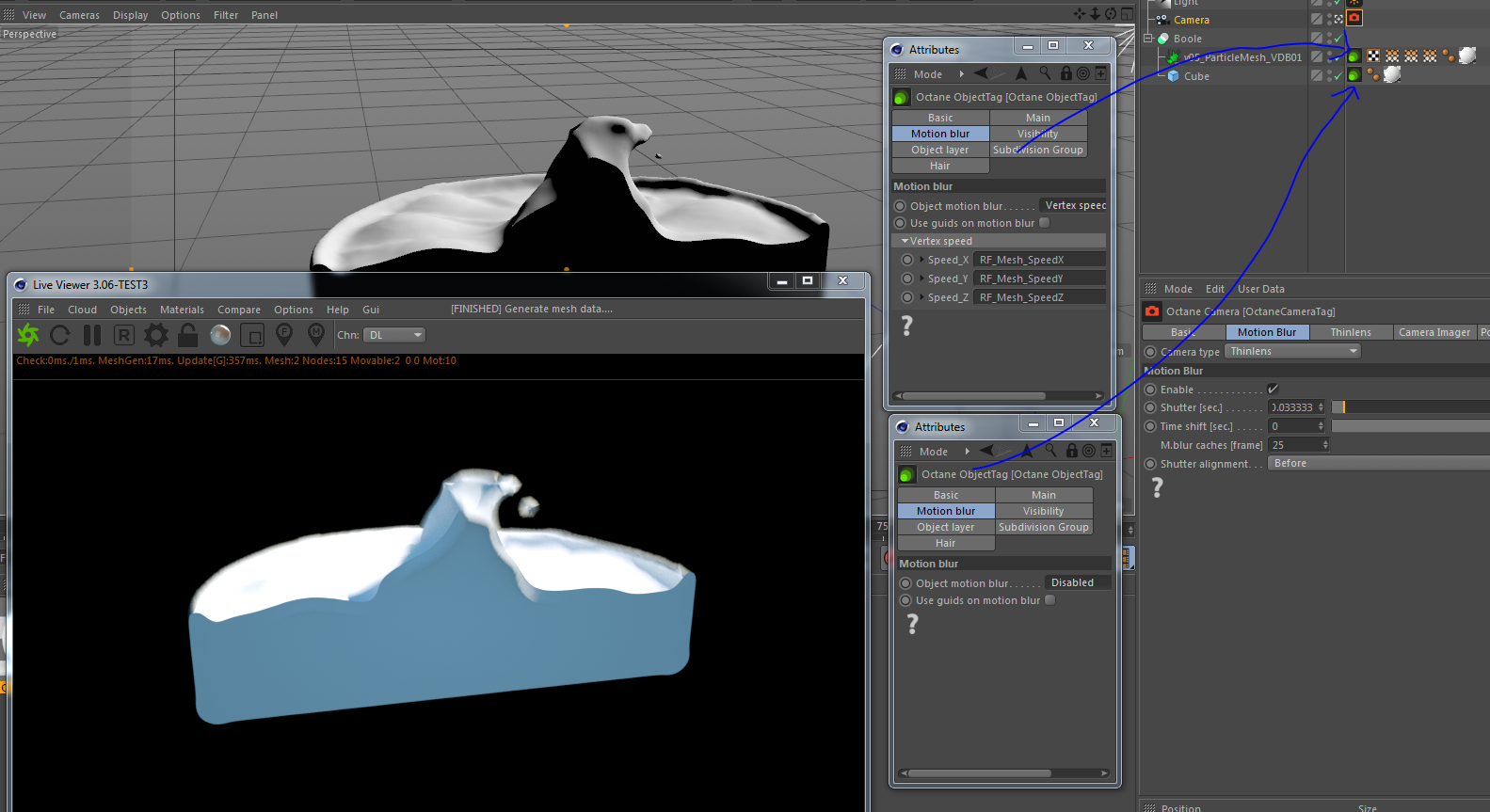
Task: Toggle lock icon in upper Attributes window
Action: [1066, 73]
